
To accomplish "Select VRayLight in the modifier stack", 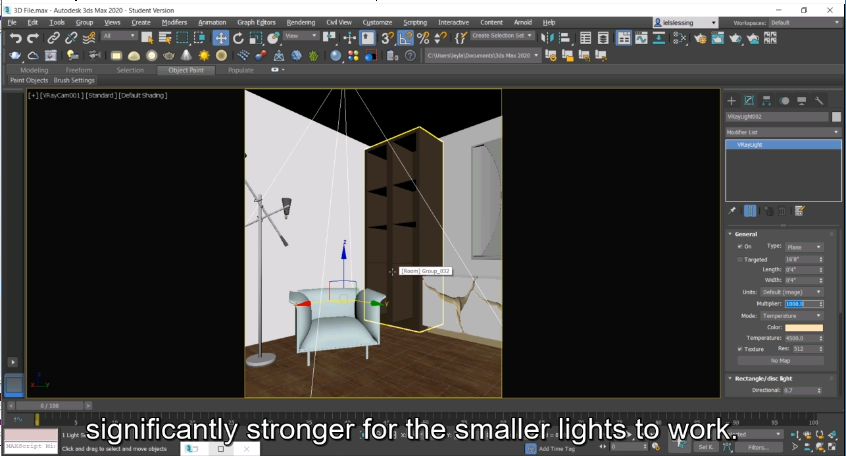I will tap(783, 145).
